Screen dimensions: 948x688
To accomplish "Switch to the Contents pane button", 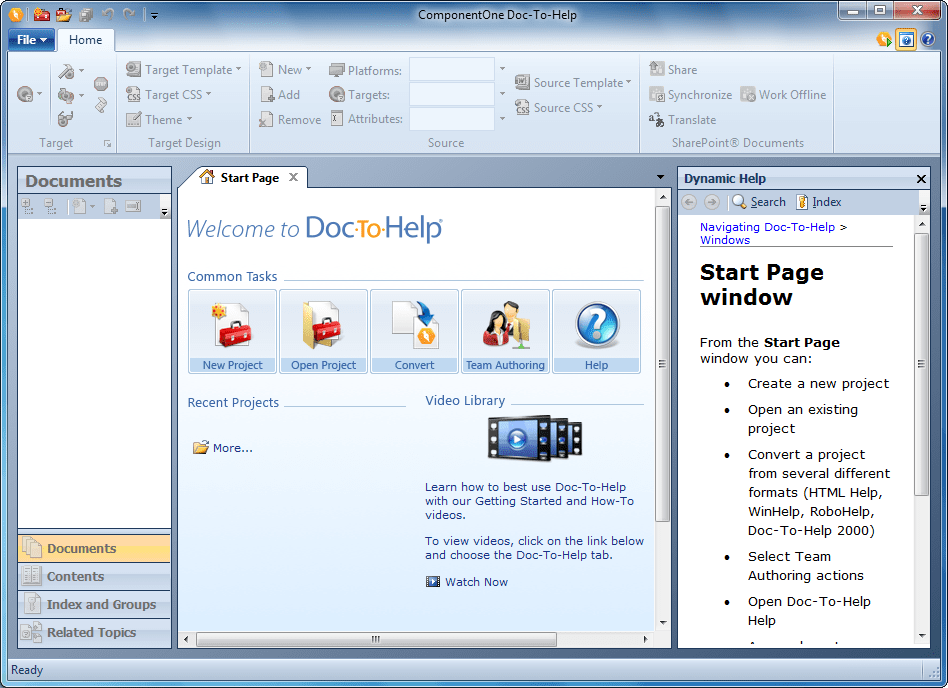I will point(94,576).
